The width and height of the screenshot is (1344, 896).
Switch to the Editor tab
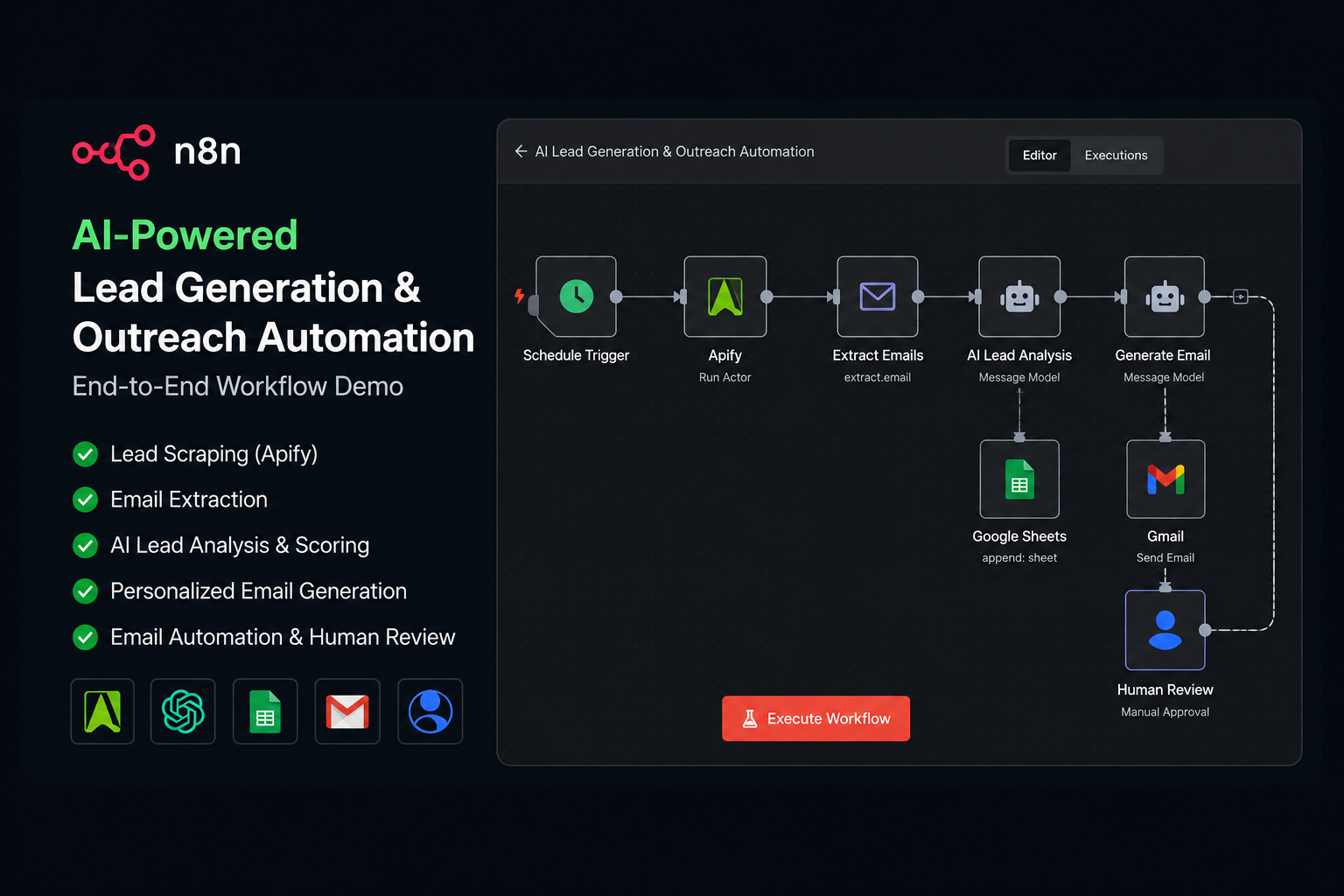point(1039,155)
